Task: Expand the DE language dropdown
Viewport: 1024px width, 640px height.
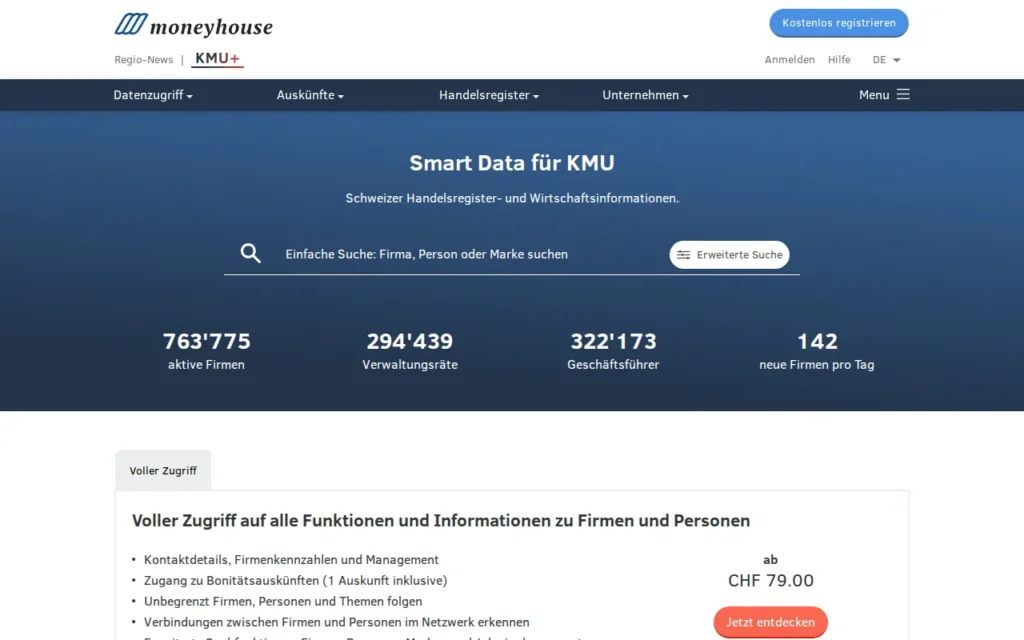Action: click(x=886, y=59)
